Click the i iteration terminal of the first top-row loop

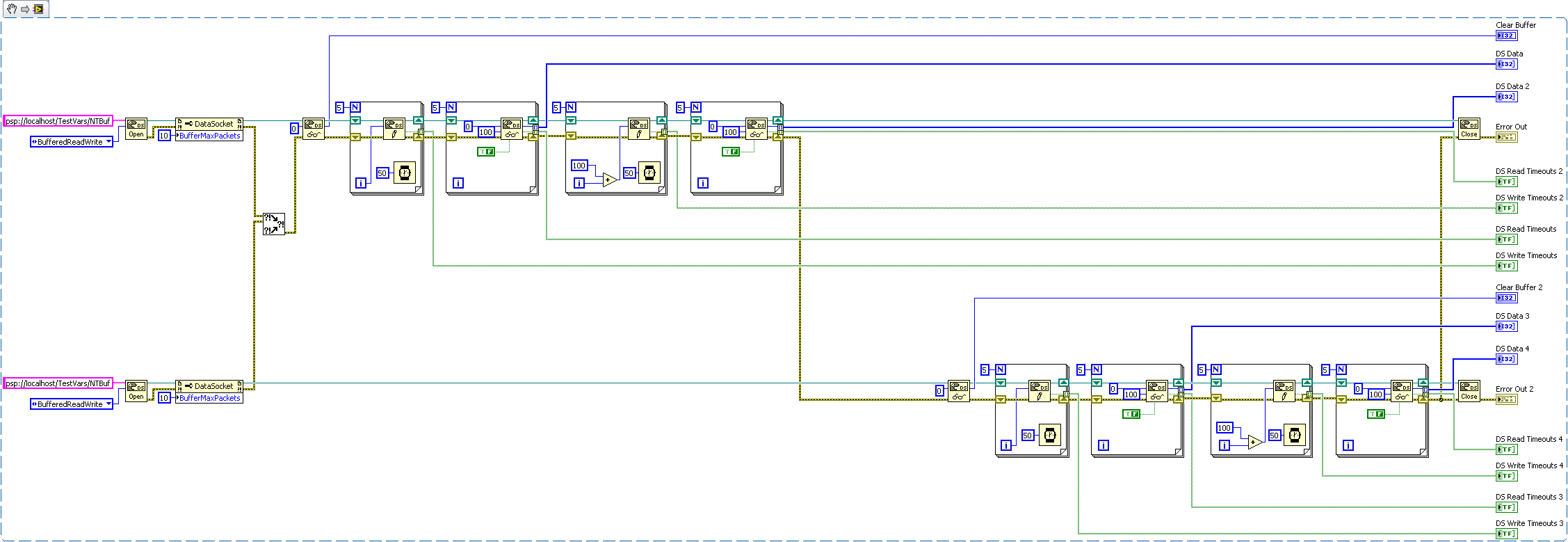361,183
